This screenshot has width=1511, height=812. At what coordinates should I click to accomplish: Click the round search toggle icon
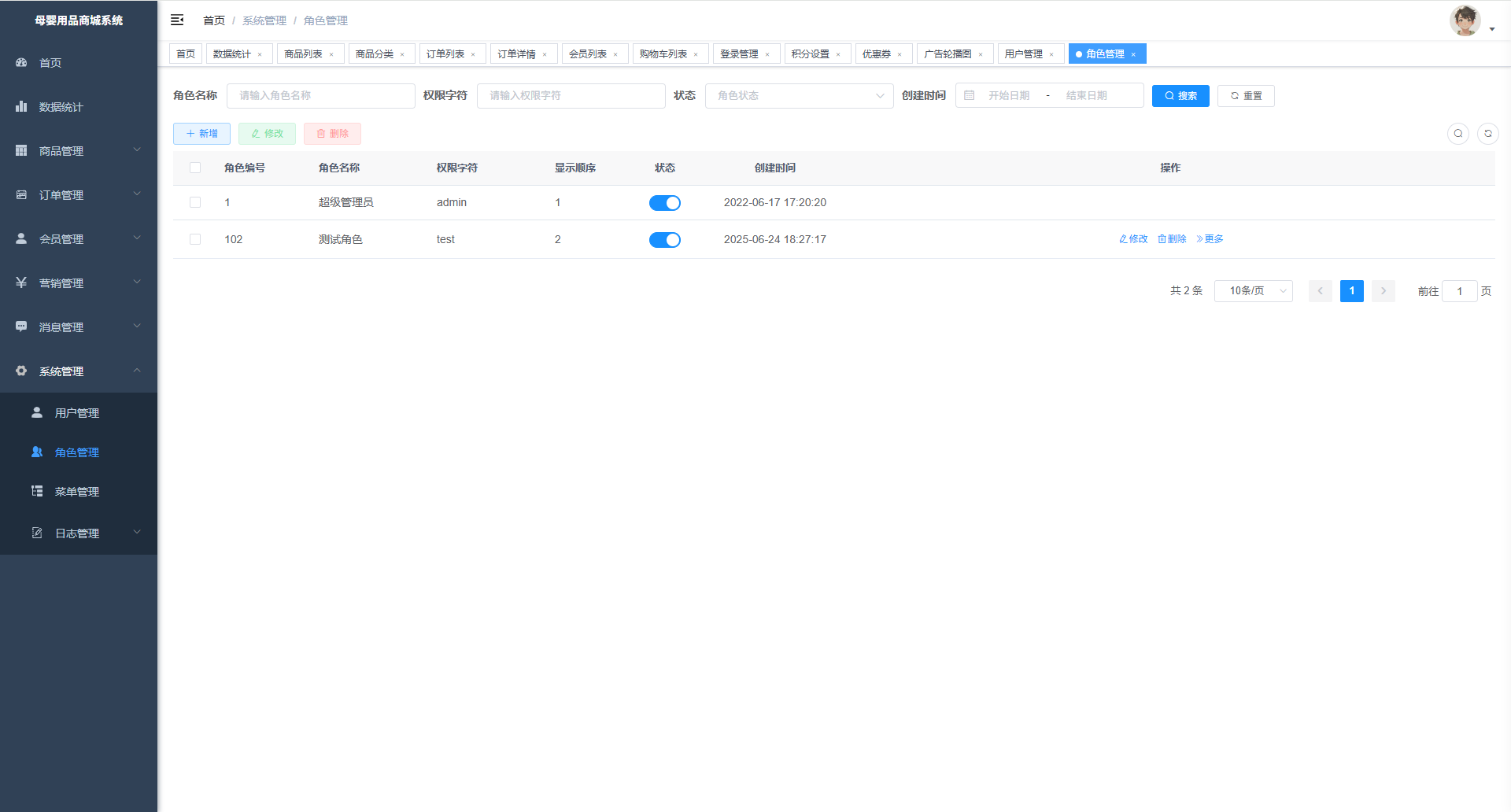[x=1457, y=134]
